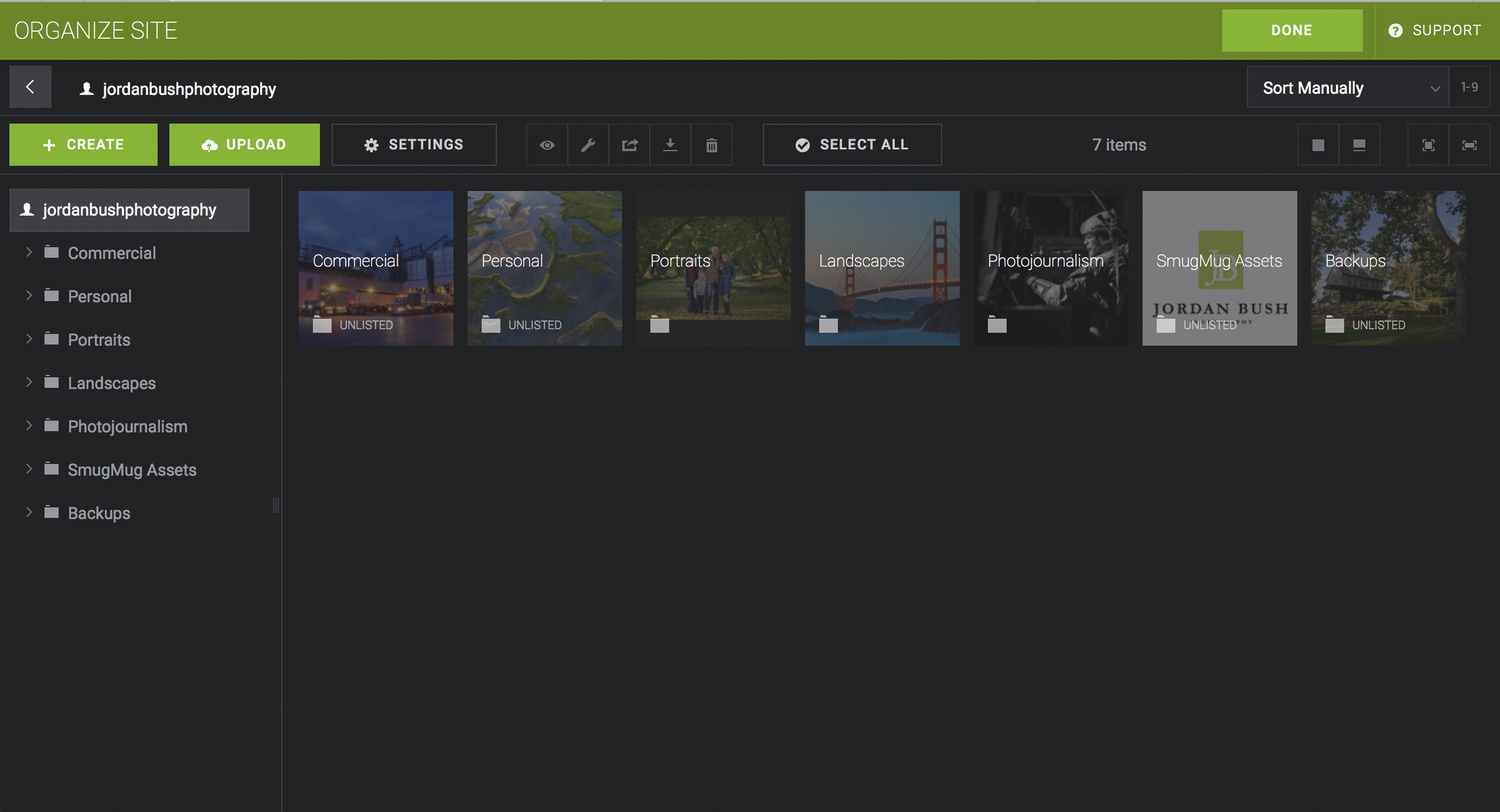Open the Sort Manually dropdown
The height and width of the screenshot is (812, 1500).
pos(1348,87)
